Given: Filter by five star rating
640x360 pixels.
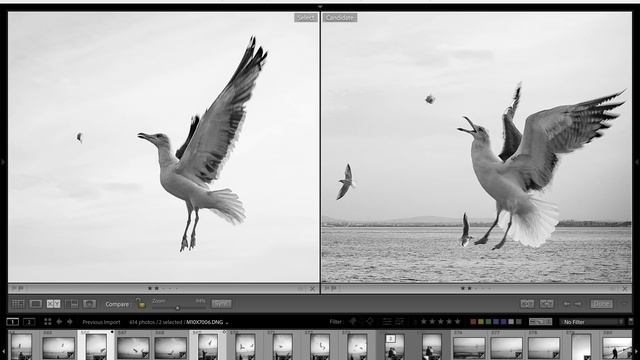Looking at the screenshot, I should 458,322.
